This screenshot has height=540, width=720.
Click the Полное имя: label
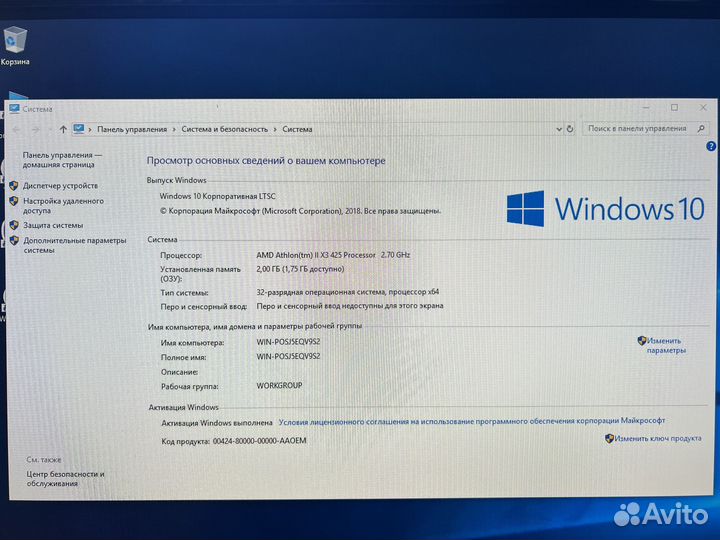point(183,357)
